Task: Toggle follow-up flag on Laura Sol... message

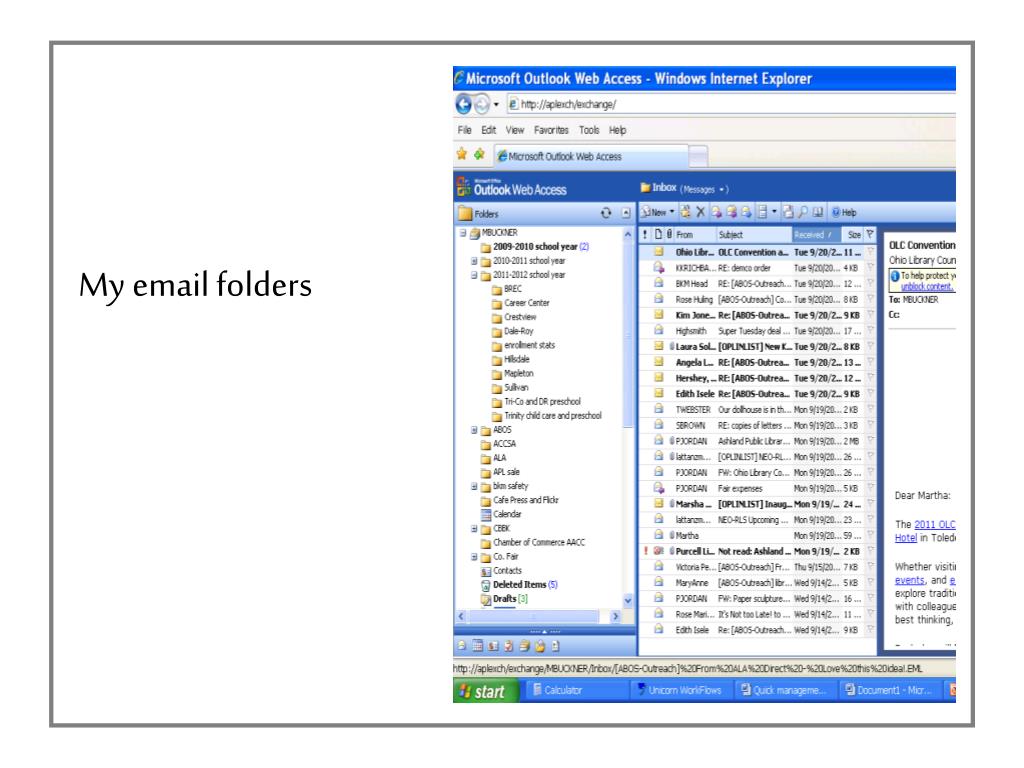Action: (x=870, y=347)
